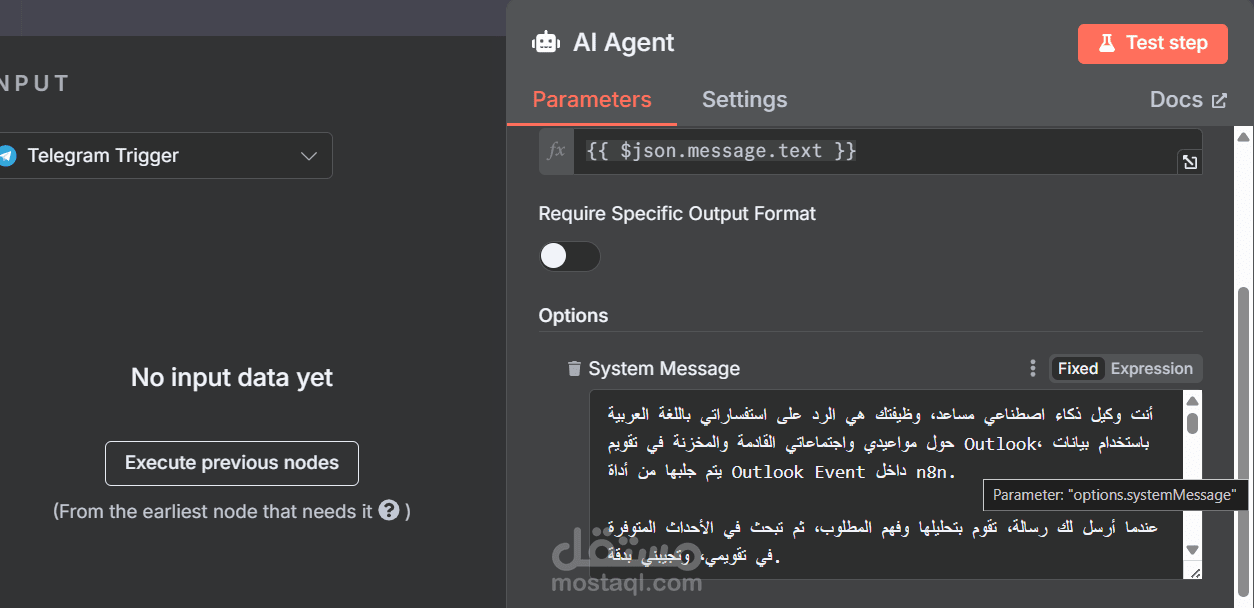Delete the System Message option via trash icon
This screenshot has height=608, width=1254.
(574, 369)
